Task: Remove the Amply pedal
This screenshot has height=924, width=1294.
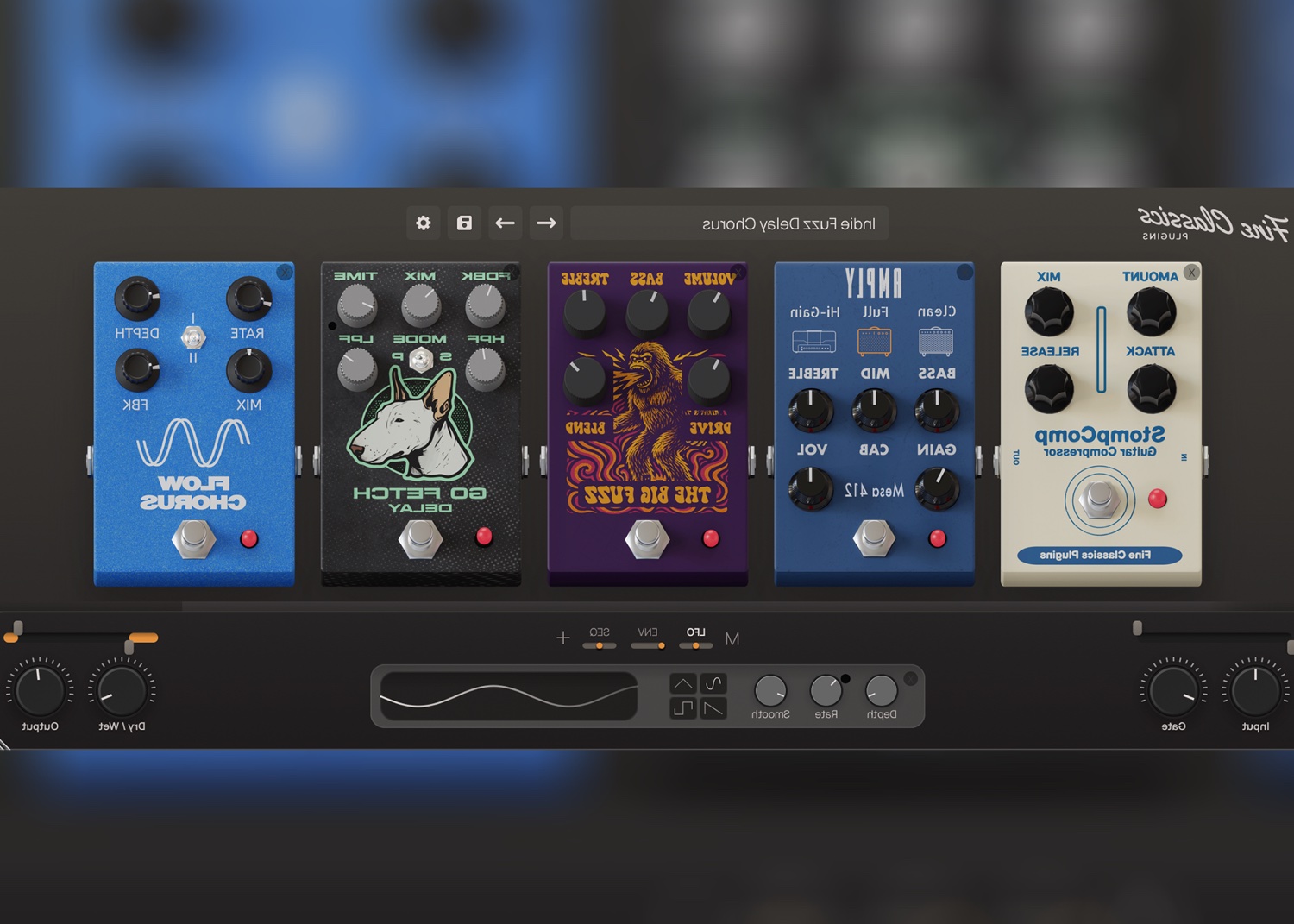Action: coord(964,273)
